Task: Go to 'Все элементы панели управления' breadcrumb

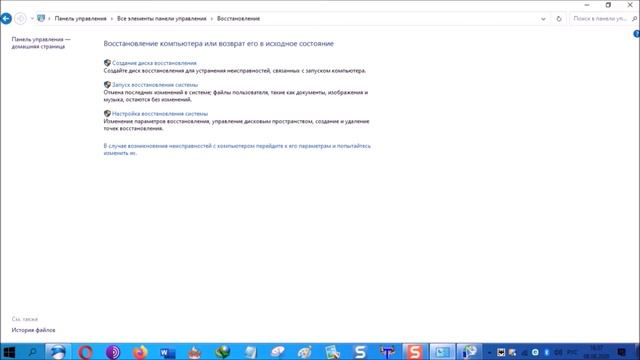Action: 162,19
